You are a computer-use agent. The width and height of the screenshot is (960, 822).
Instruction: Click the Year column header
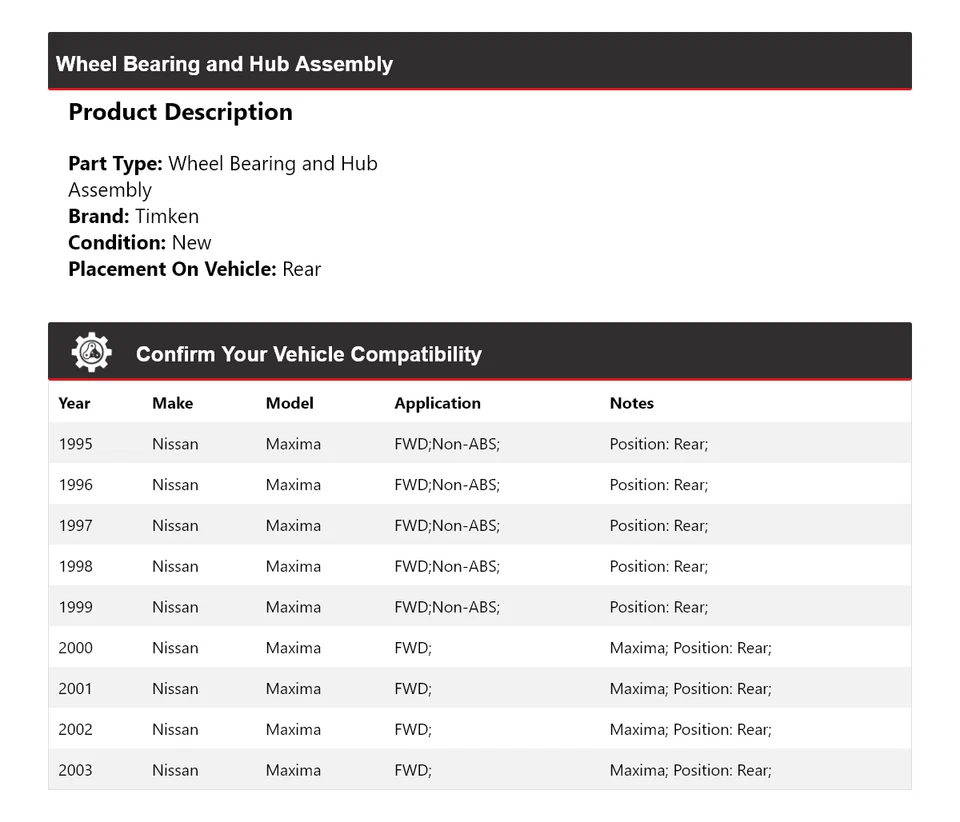click(74, 403)
